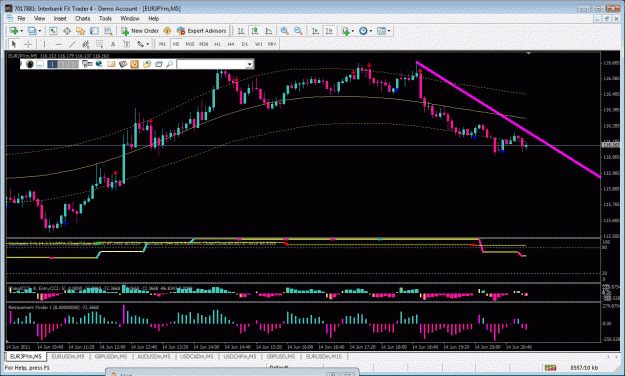Screen dimensions: 625x376
Task: Toggle the Chart Shift icon
Action: pos(329,31)
